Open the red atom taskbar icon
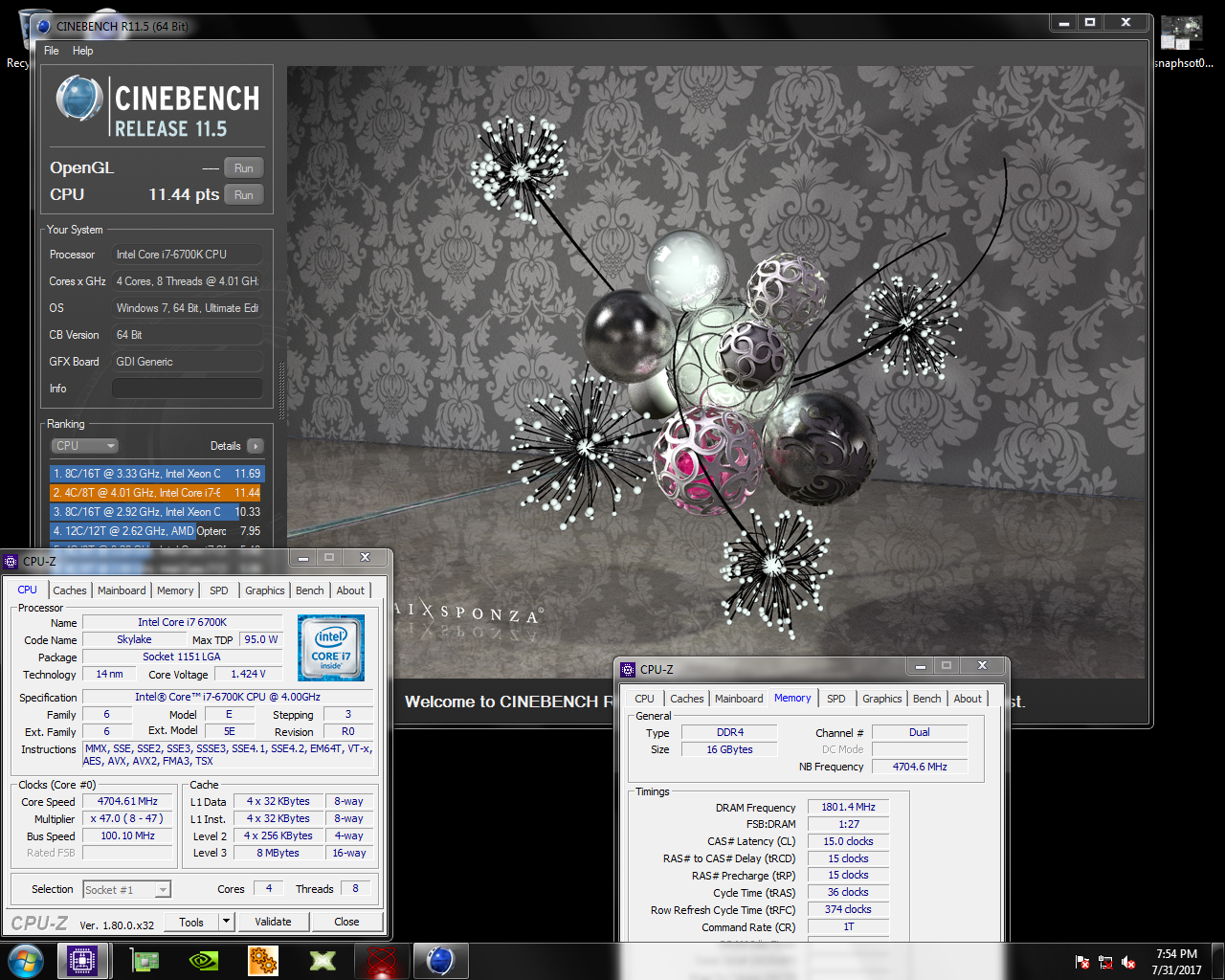This screenshot has width=1225, height=980. 382,960
